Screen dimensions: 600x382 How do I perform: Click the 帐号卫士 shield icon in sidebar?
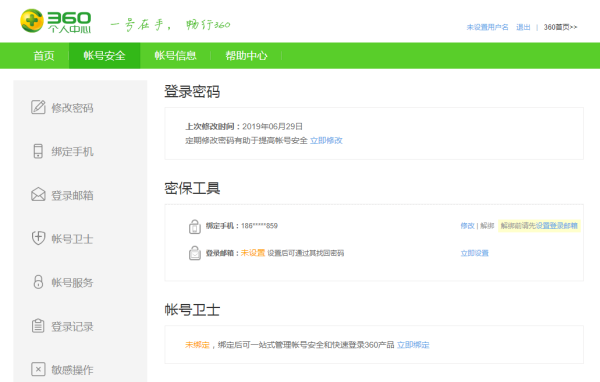[x=38, y=238]
